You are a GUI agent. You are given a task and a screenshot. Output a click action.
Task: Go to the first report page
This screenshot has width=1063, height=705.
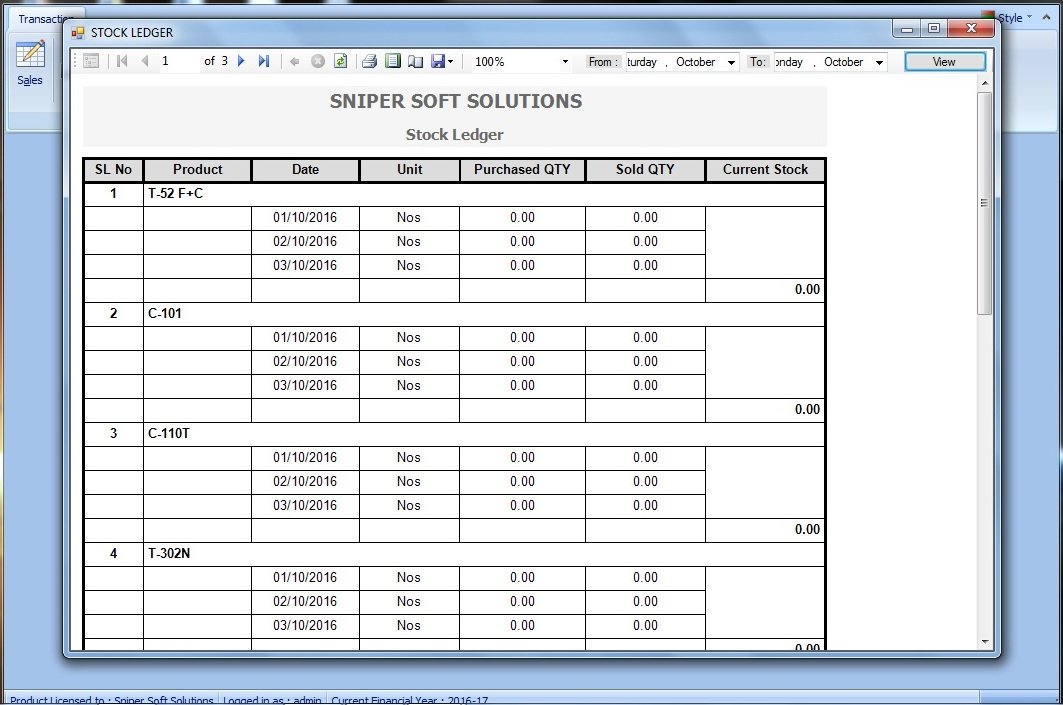122,62
